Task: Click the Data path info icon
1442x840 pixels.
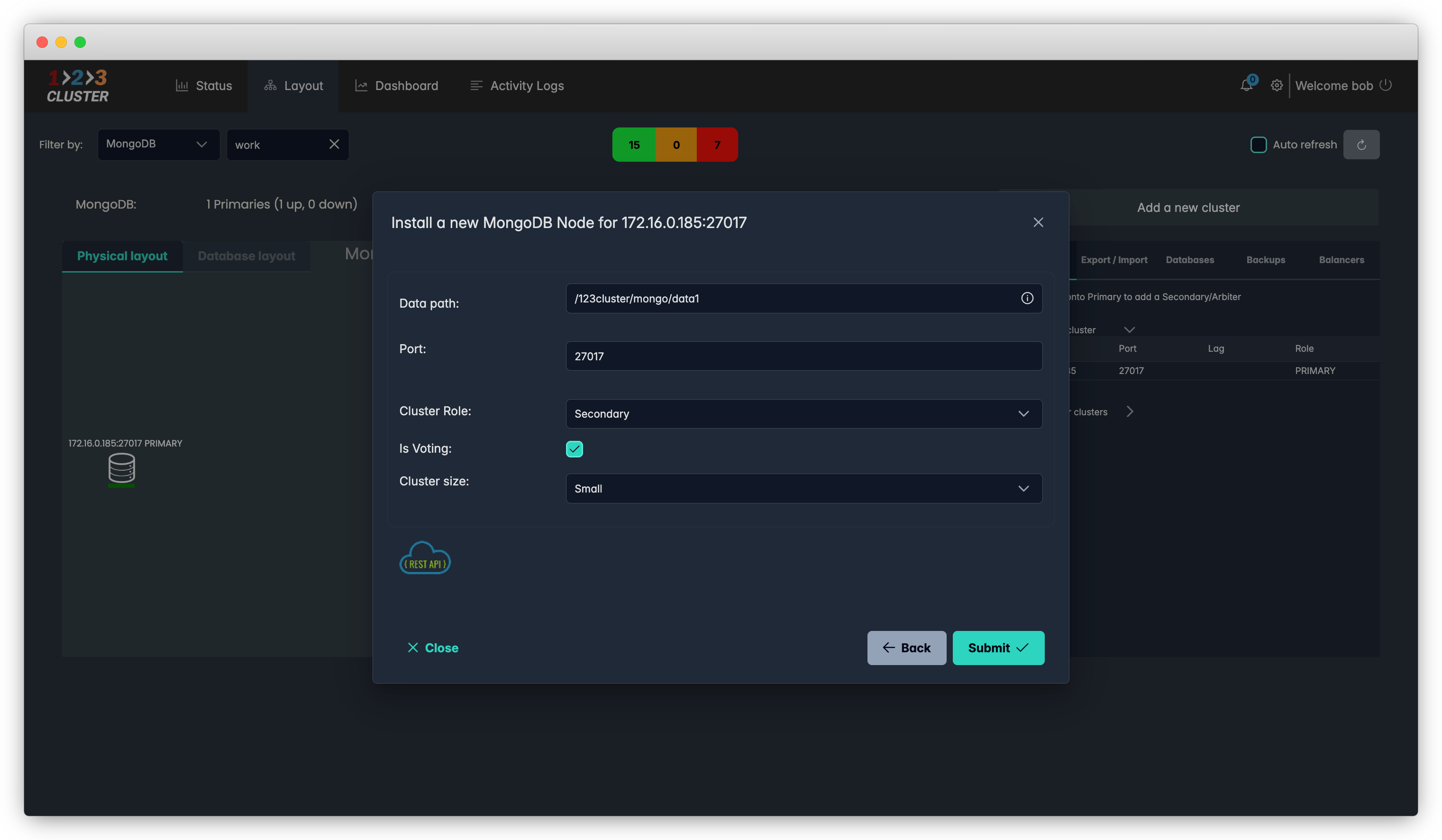Action: click(x=1027, y=298)
